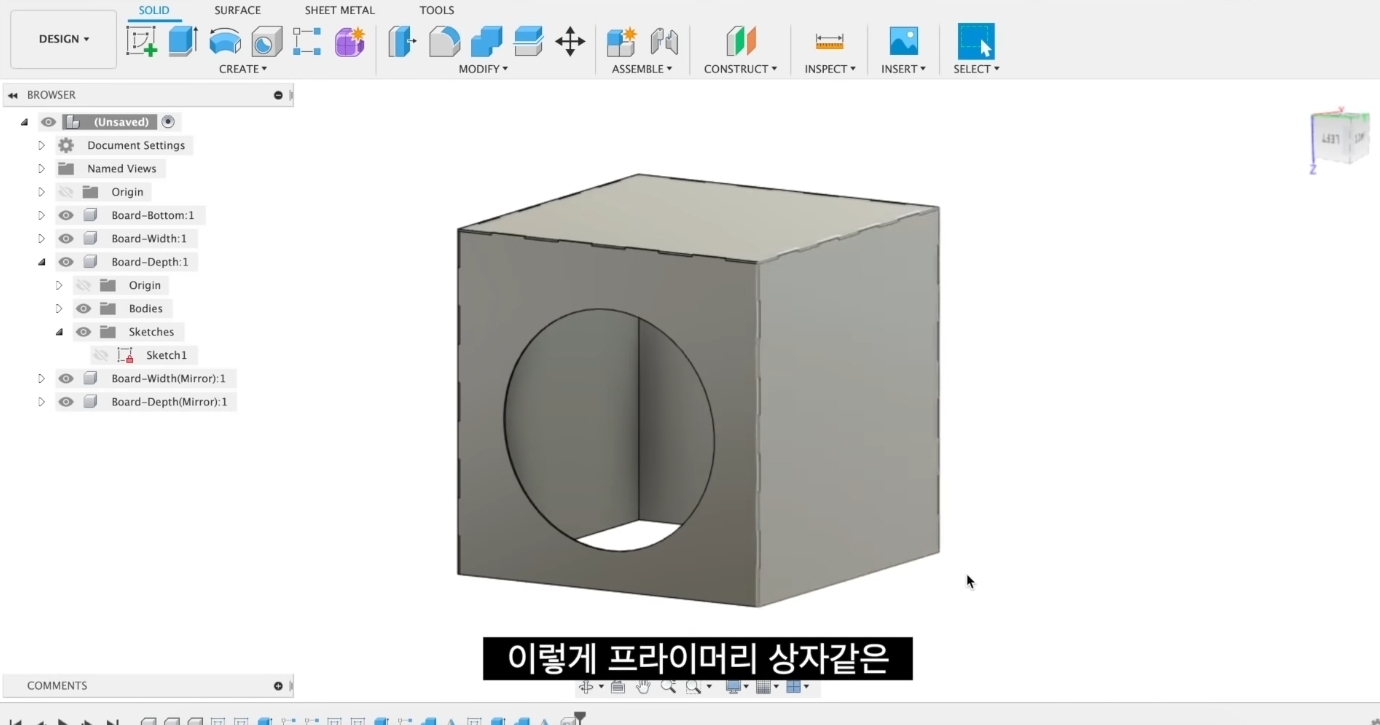Select the Hole tool
The height and width of the screenshot is (725, 1380).
coord(267,41)
